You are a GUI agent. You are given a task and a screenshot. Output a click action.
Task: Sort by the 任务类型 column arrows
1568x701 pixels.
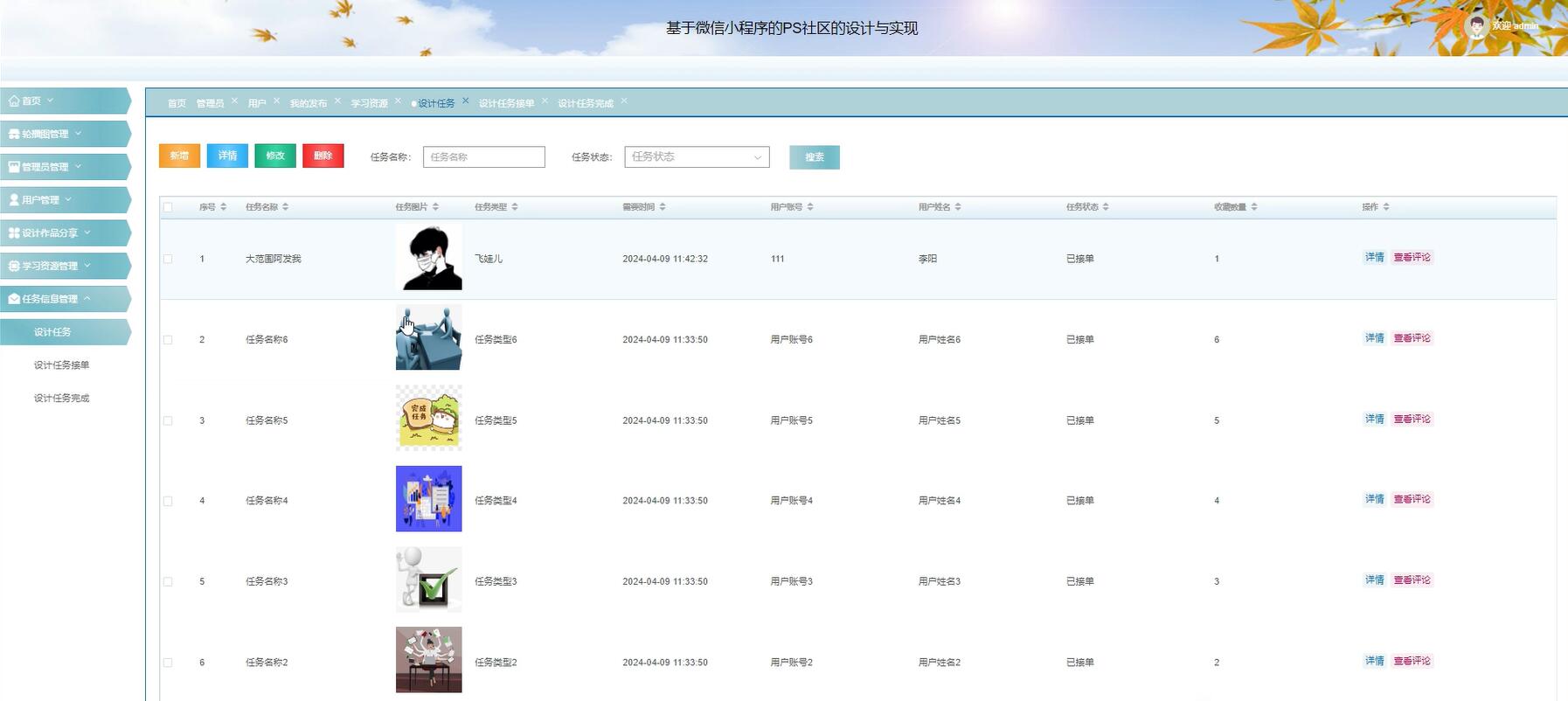[515, 207]
